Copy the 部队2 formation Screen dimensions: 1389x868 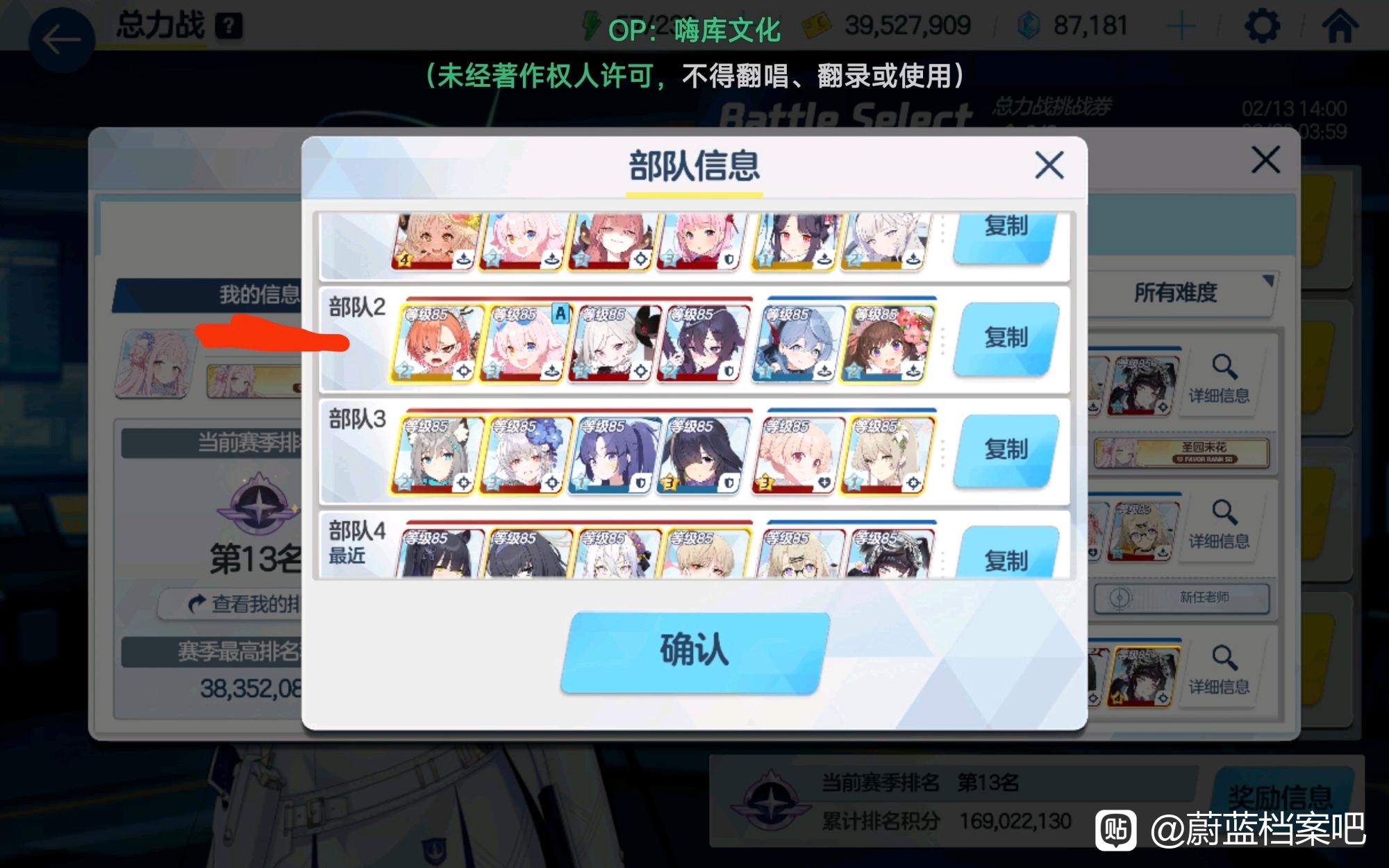1006,338
